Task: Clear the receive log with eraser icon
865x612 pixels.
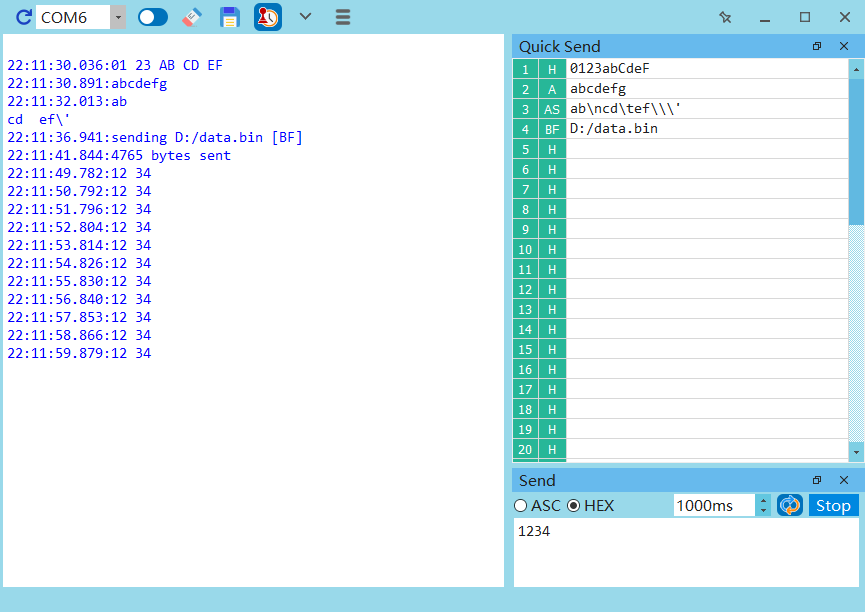Action: (191, 17)
